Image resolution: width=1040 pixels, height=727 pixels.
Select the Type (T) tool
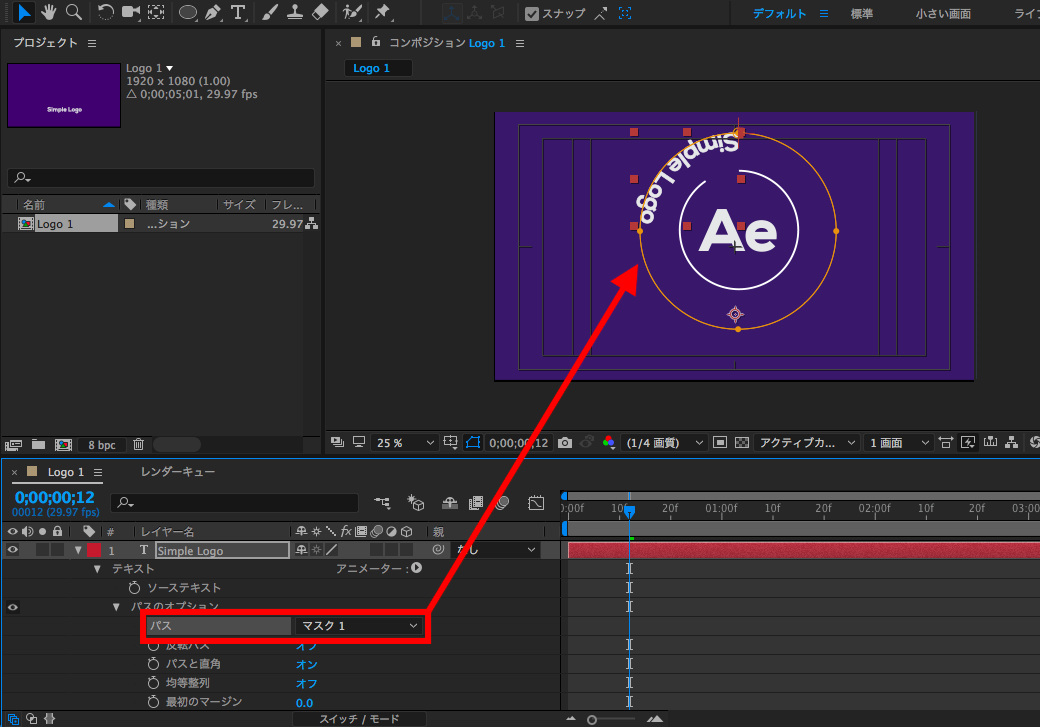238,13
